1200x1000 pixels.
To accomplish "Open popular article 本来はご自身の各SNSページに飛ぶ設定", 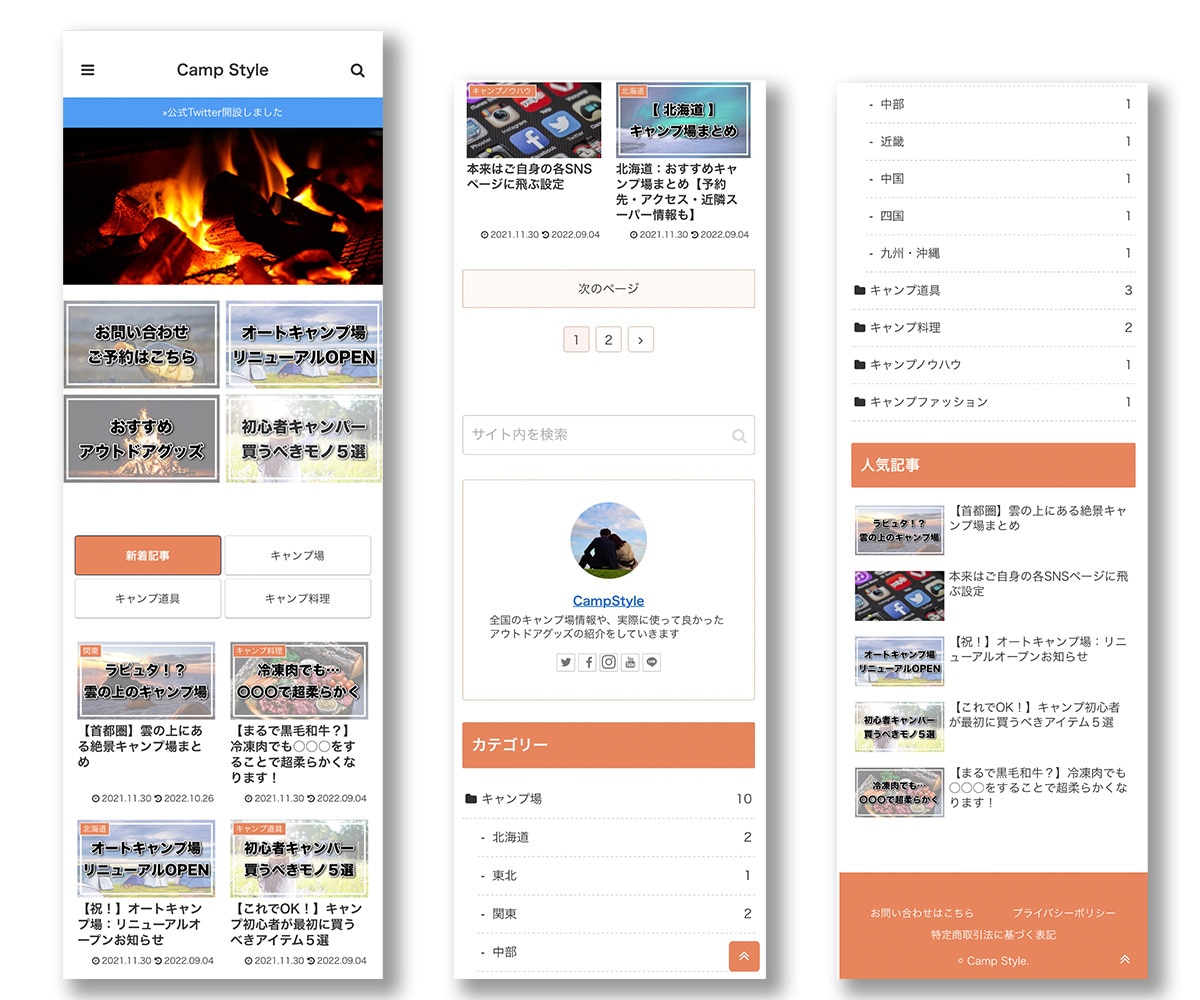I will pyautogui.click(x=994, y=595).
